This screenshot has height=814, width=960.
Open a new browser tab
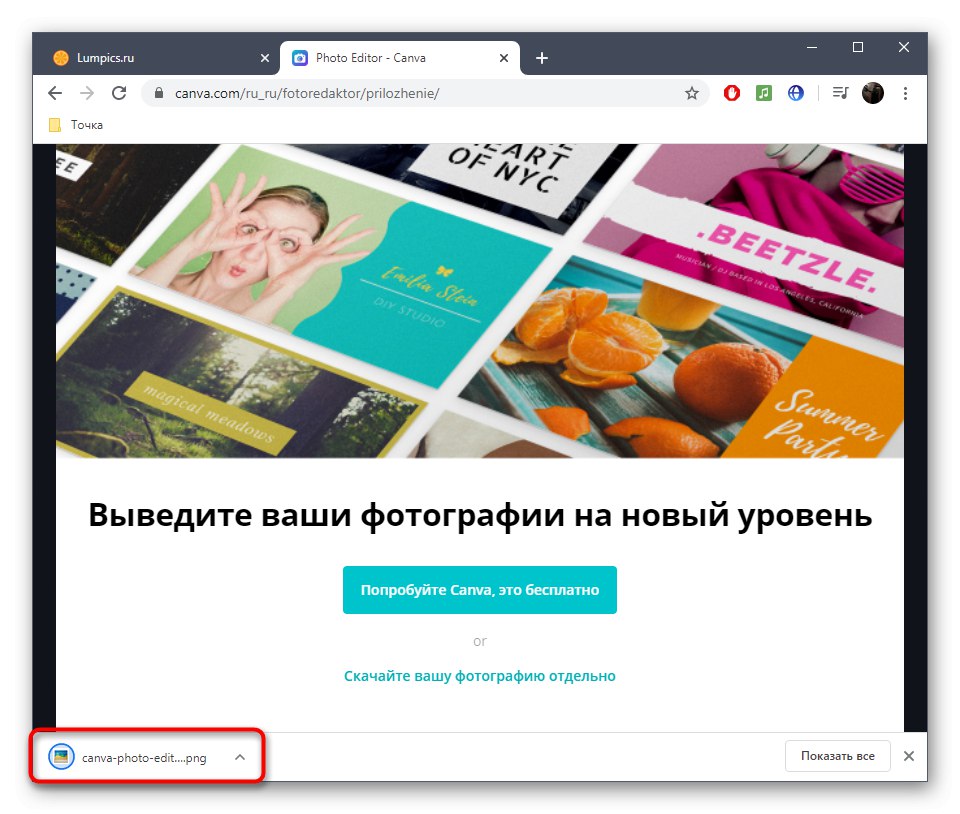(x=541, y=58)
